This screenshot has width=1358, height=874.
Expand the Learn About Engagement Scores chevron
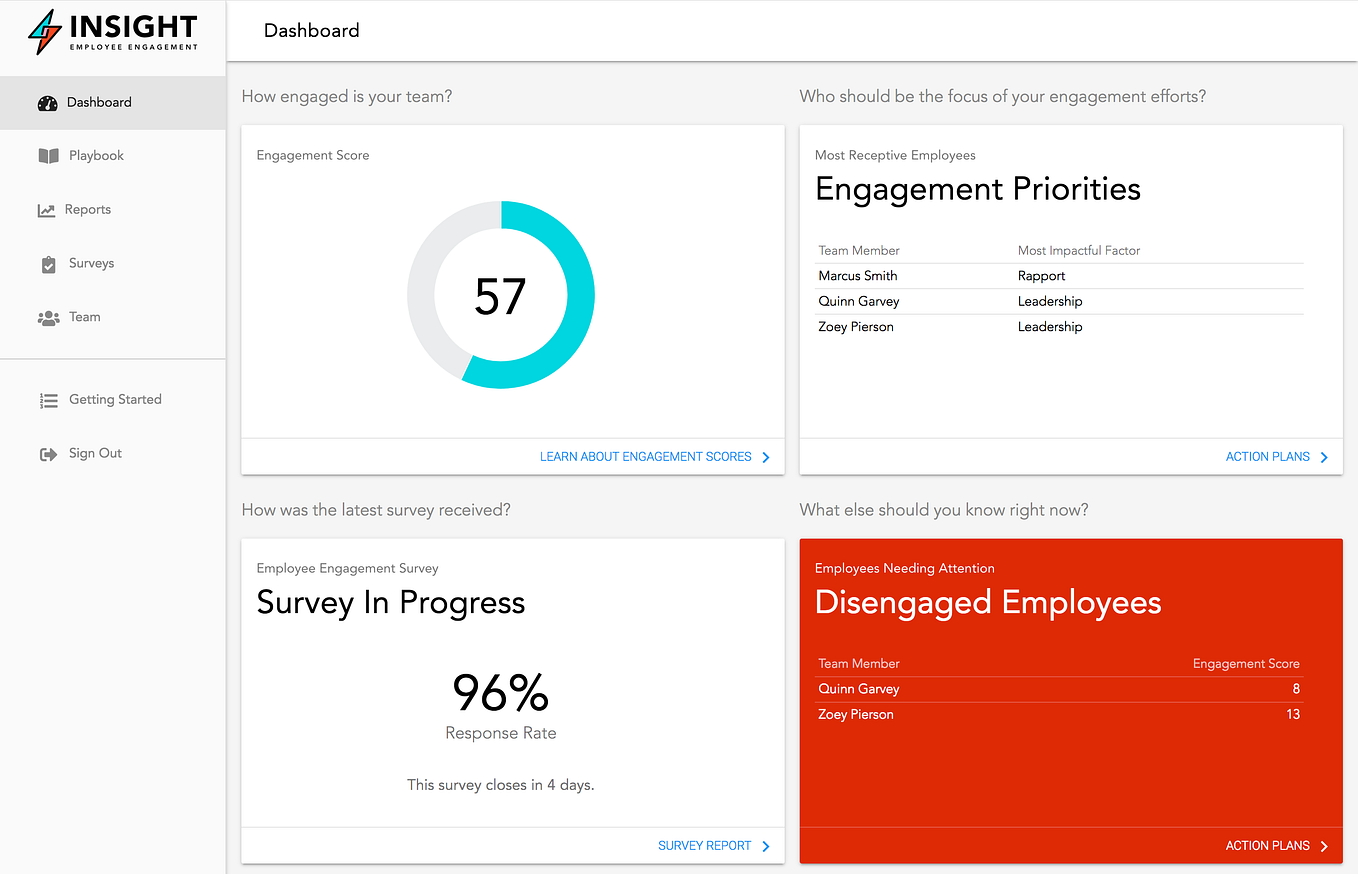pyautogui.click(x=766, y=457)
